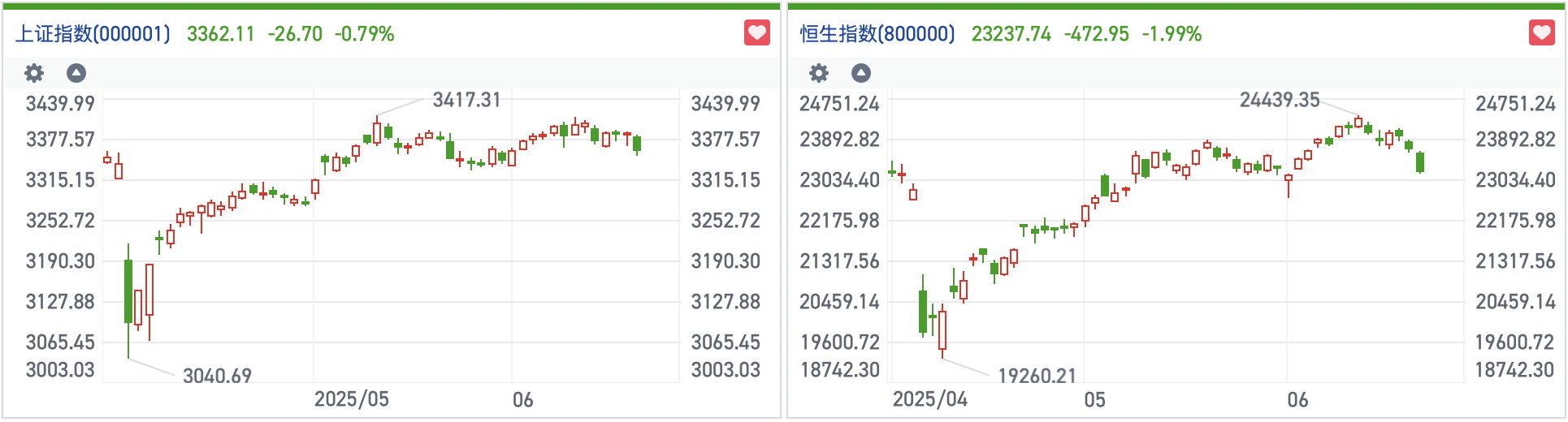Click the -0.79% change on 上证指数
Screen dimensions: 1568x422
(365, 34)
